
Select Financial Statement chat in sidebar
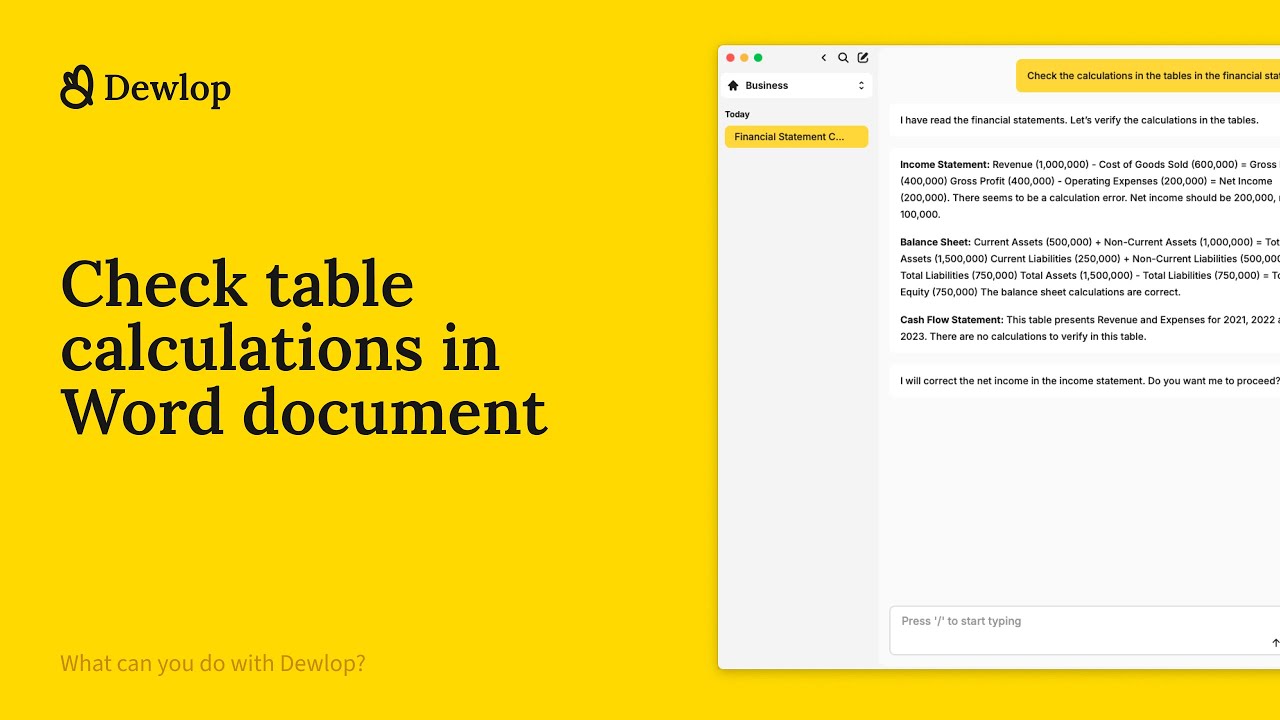click(x=796, y=137)
